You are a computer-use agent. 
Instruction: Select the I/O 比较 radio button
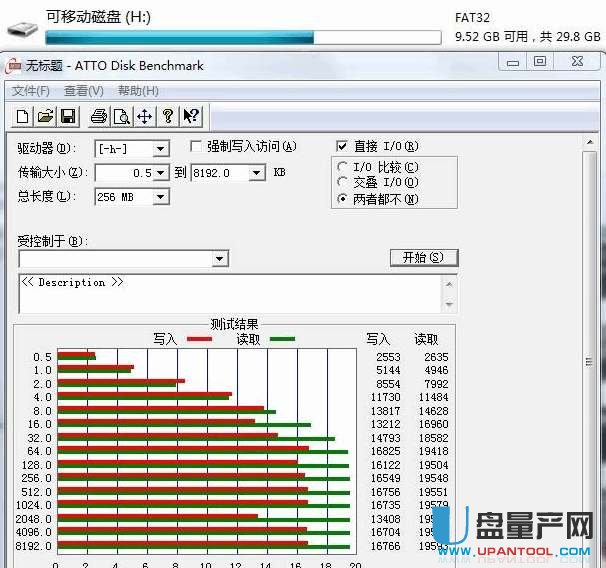[344, 167]
